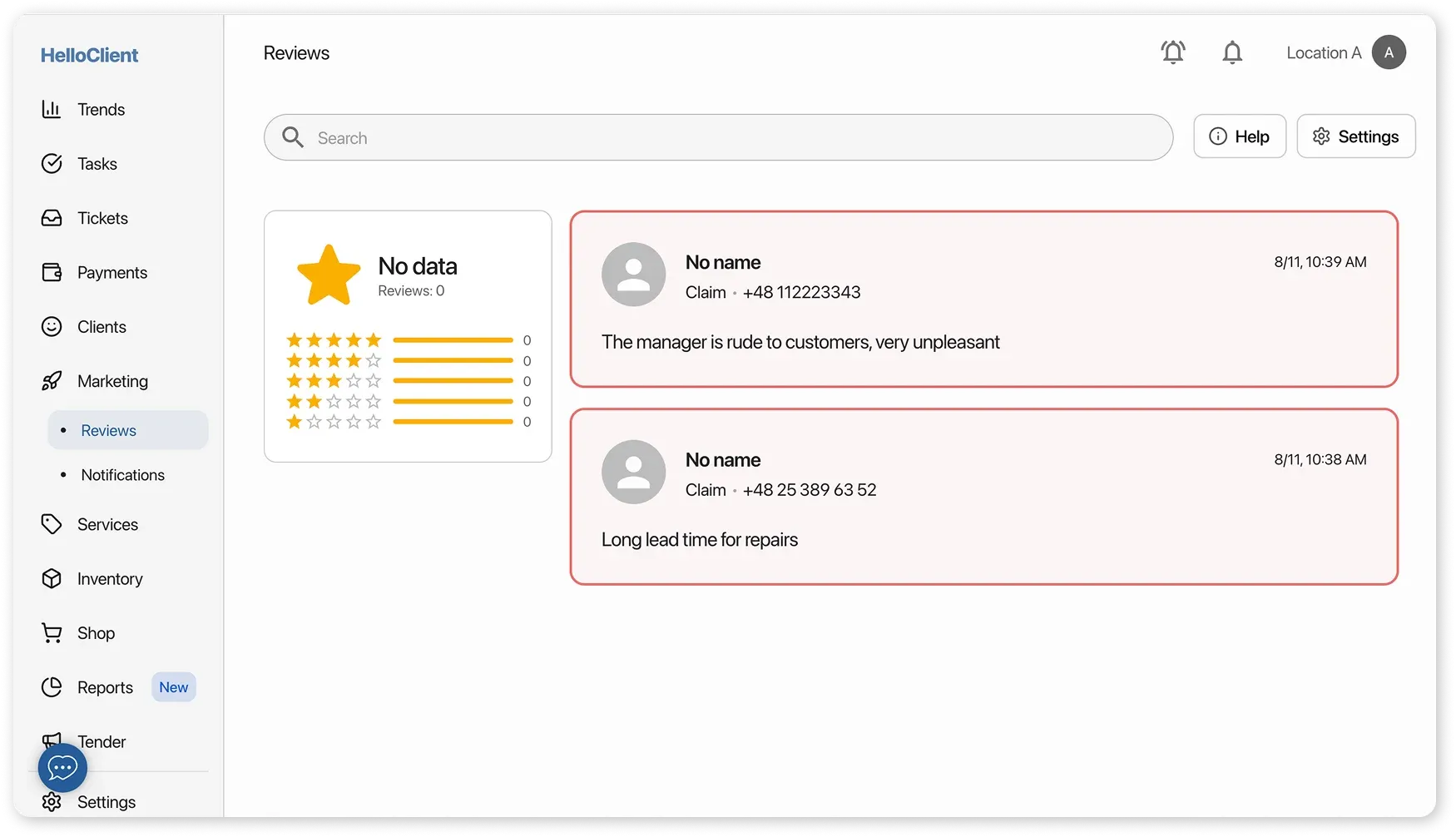The image size is (1456, 837).
Task: Click the Clients smiley face icon
Action: pos(52,327)
